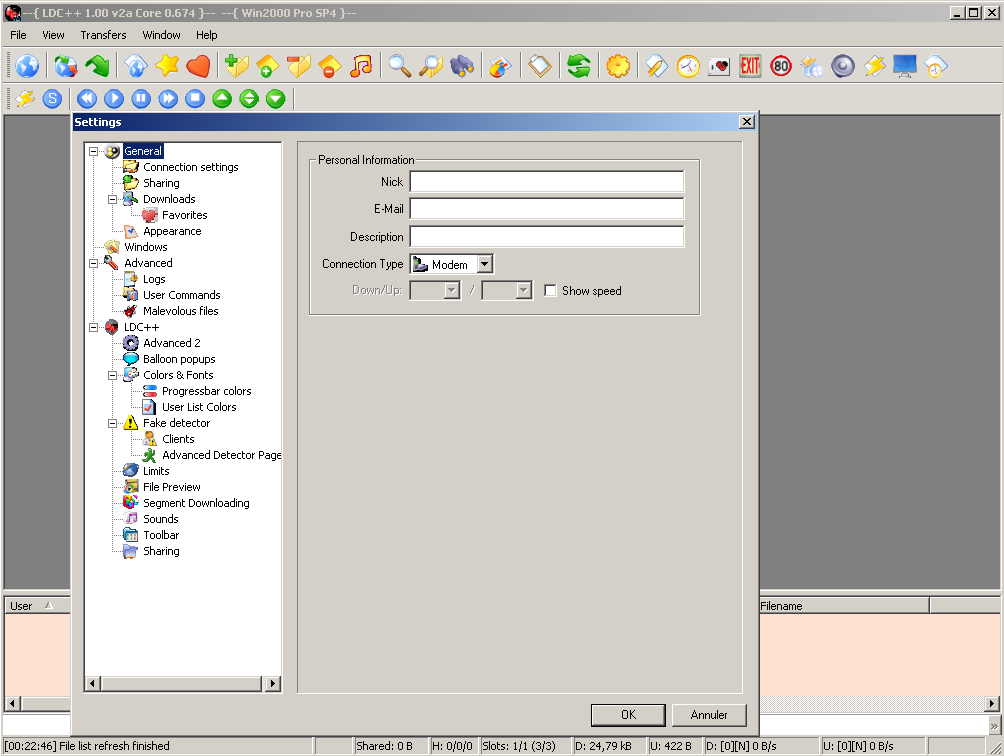Select Balloon popups in the tree
Viewport: 1004px width, 756px height.
pos(179,359)
